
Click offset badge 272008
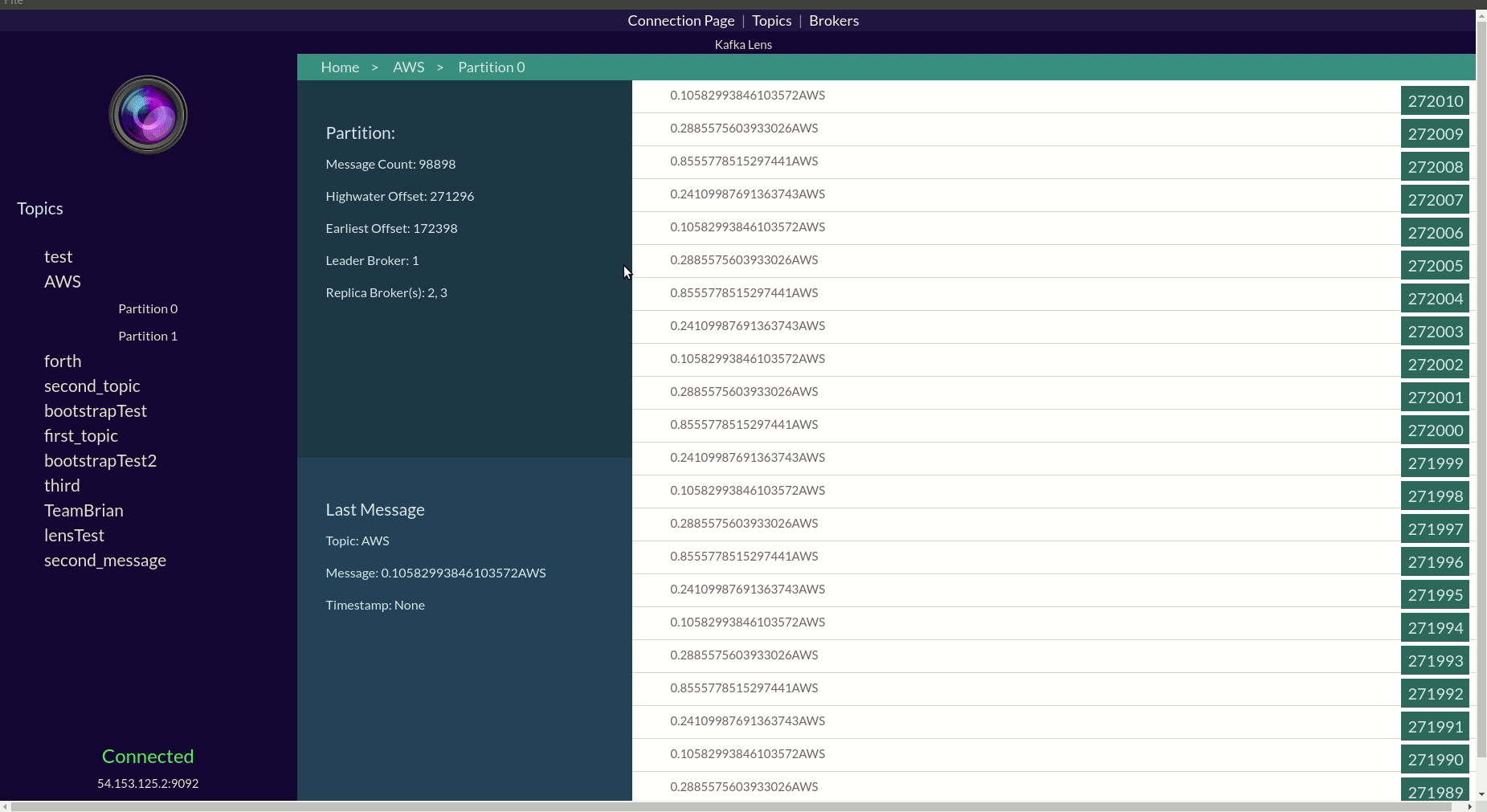tap(1435, 167)
